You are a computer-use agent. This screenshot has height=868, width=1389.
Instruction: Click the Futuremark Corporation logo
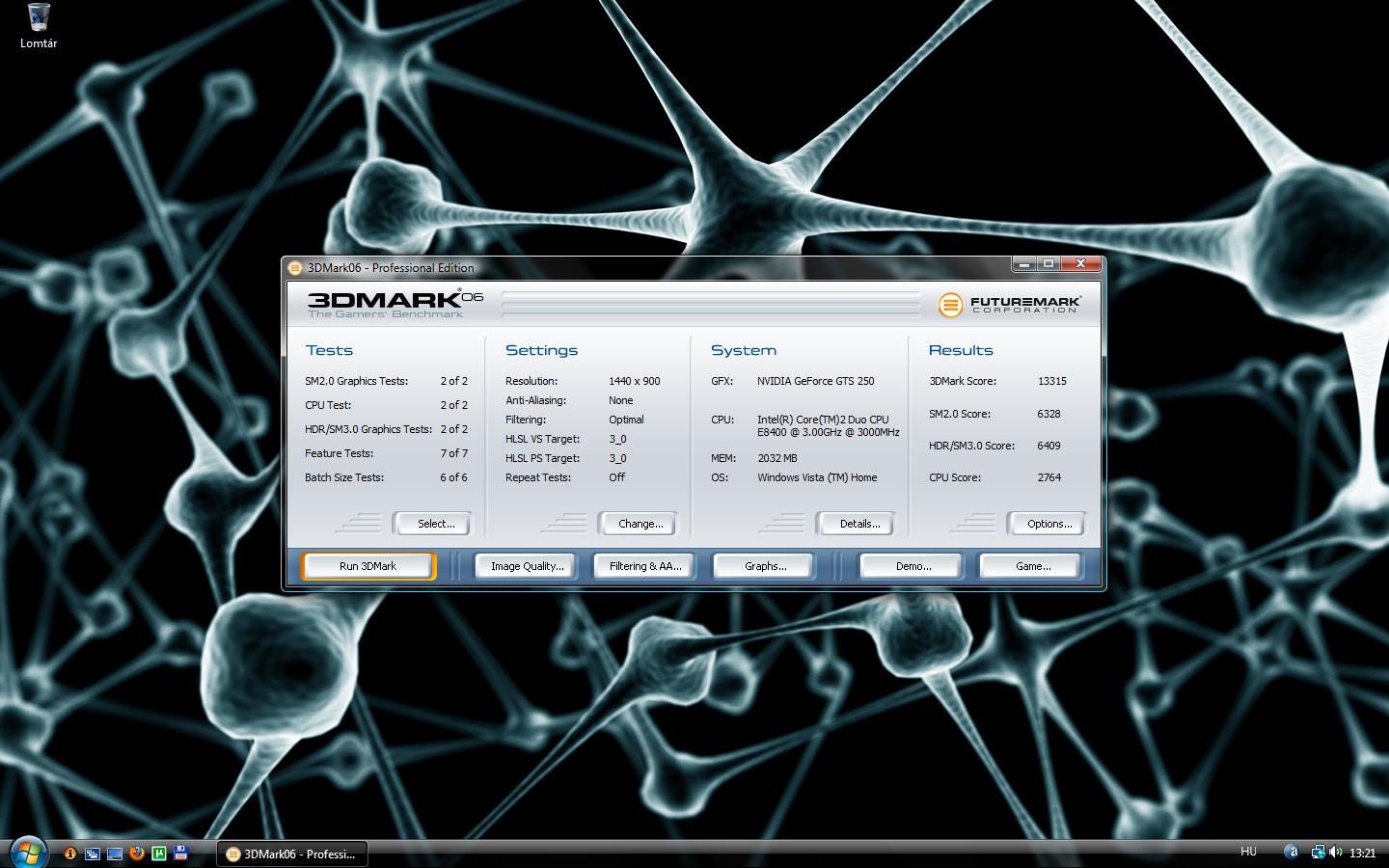[x=1009, y=305]
